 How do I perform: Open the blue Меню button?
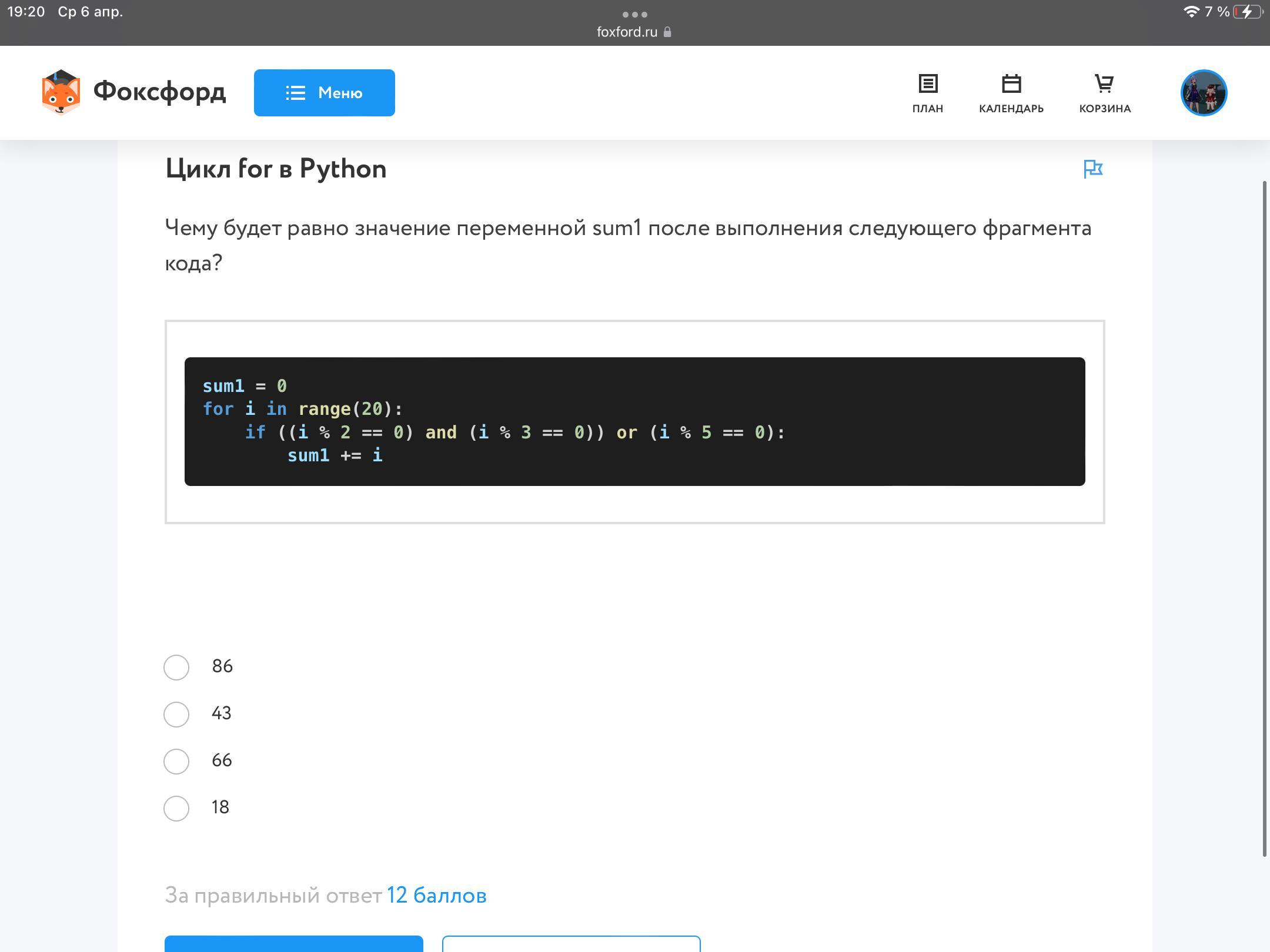click(325, 93)
